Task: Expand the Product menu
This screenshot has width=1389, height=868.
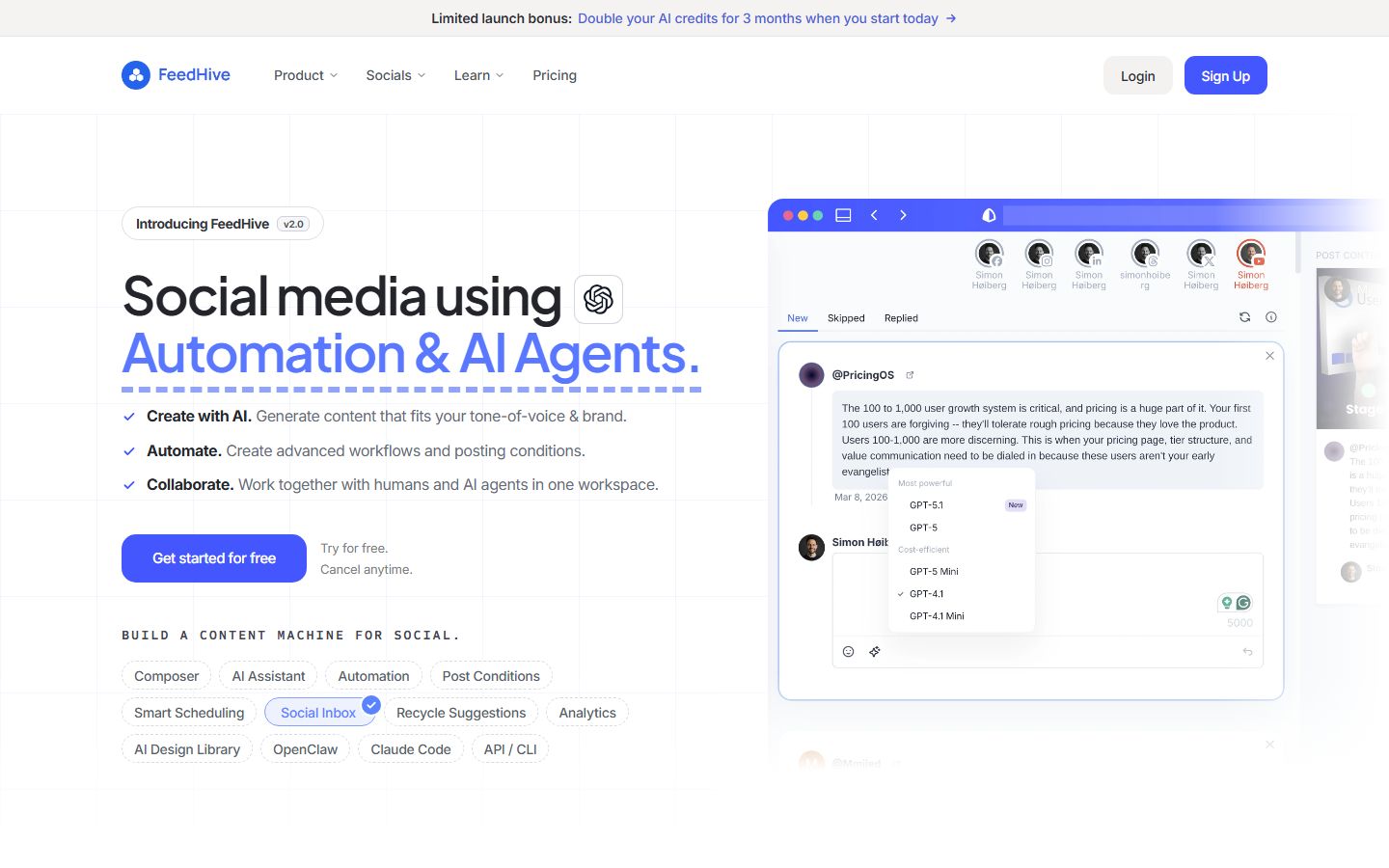Action: [306, 75]
